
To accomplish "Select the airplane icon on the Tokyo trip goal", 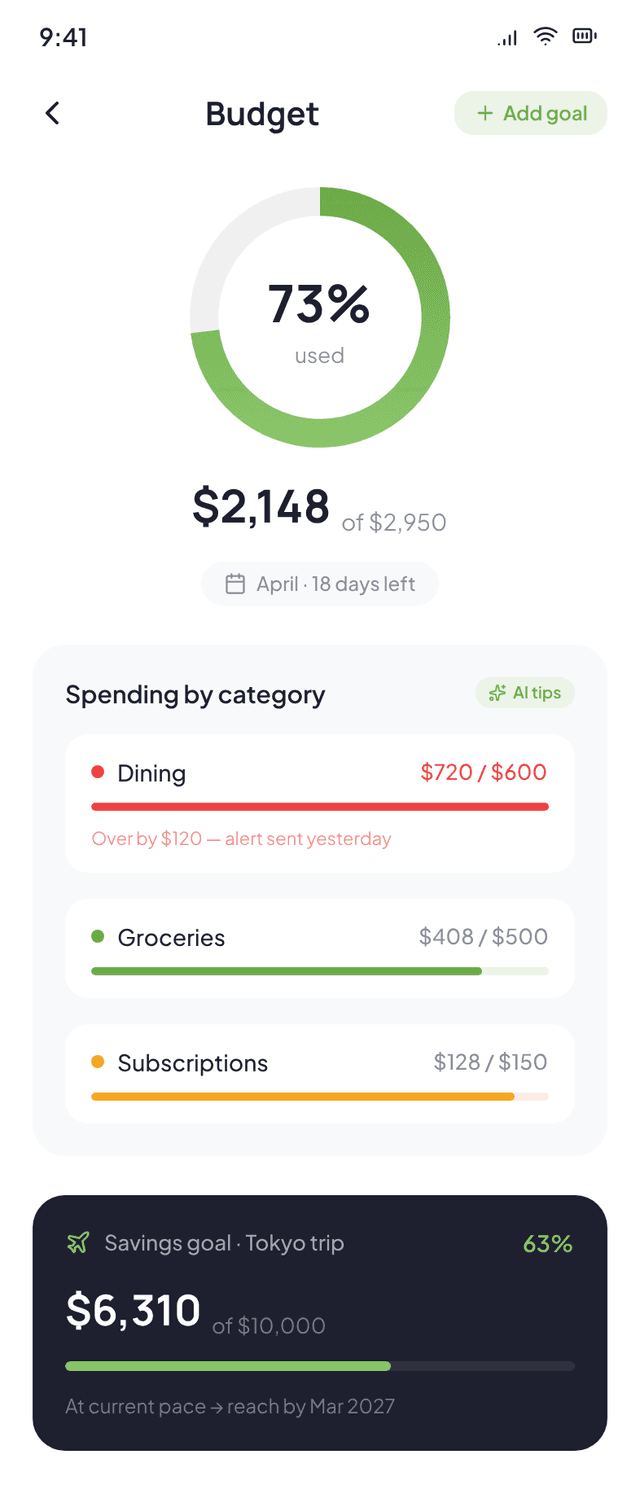I will [x=78, y=1243].
